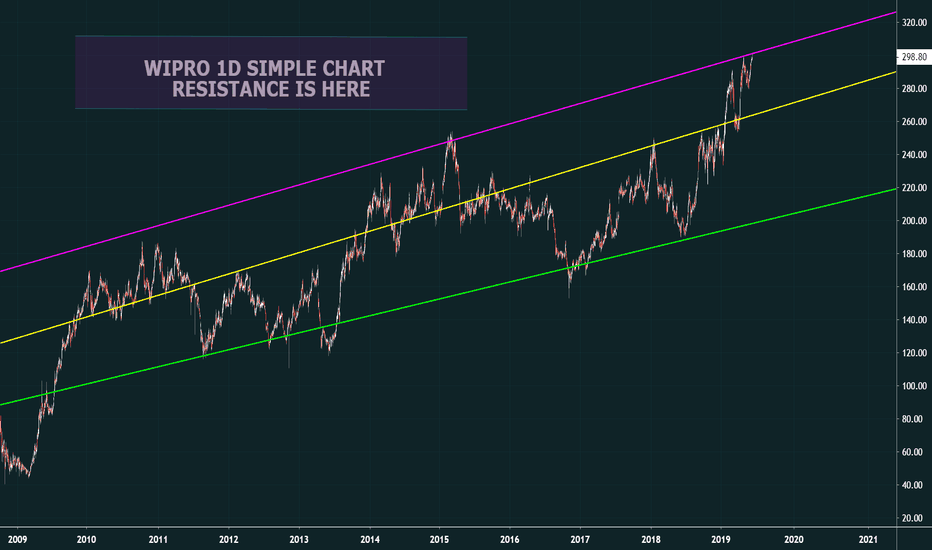Click the 2018 label on time axis
The image size is (932, 550).
click(651, 540)
